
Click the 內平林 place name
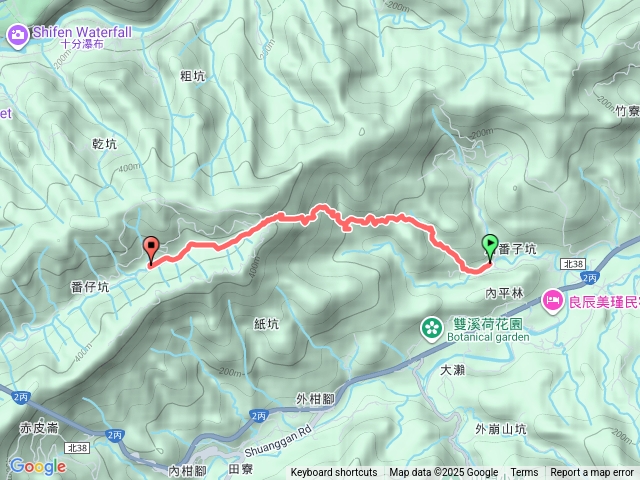pyautogui.click(x=504, y=293)
